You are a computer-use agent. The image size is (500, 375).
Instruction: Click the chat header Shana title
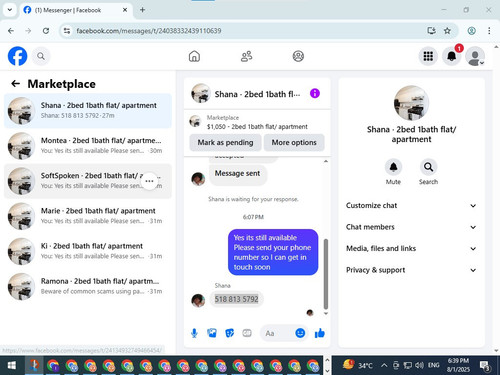[257, 94]
